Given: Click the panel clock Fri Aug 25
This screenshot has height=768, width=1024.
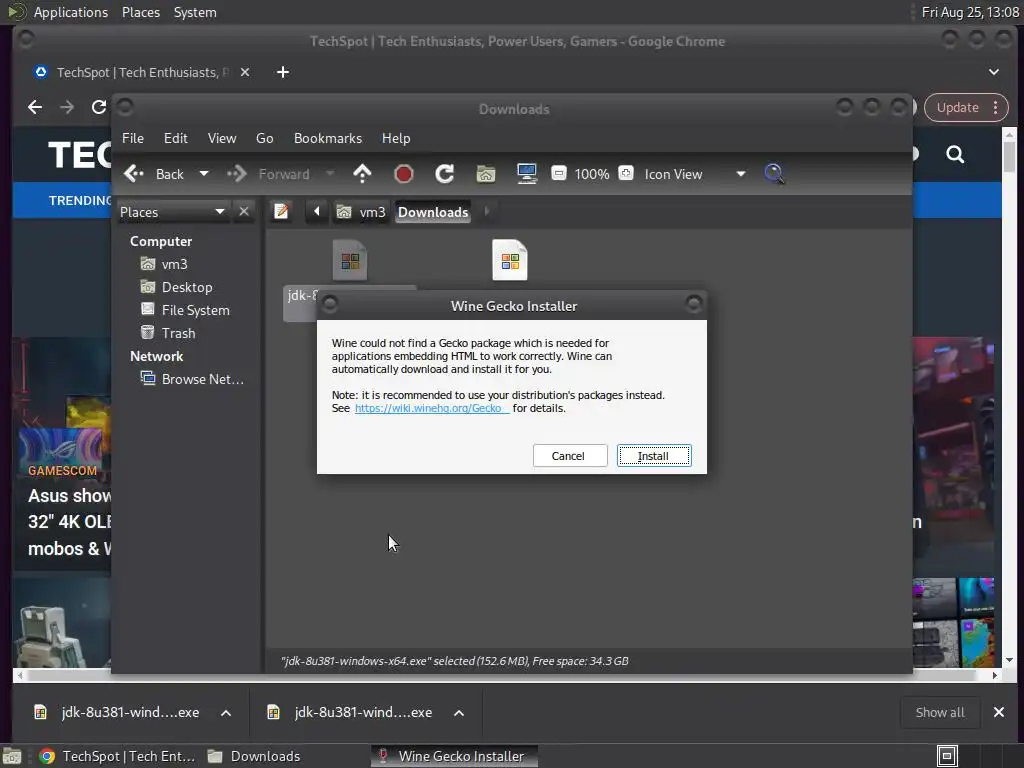Looking at the screenshot, I should click(970, 12).
